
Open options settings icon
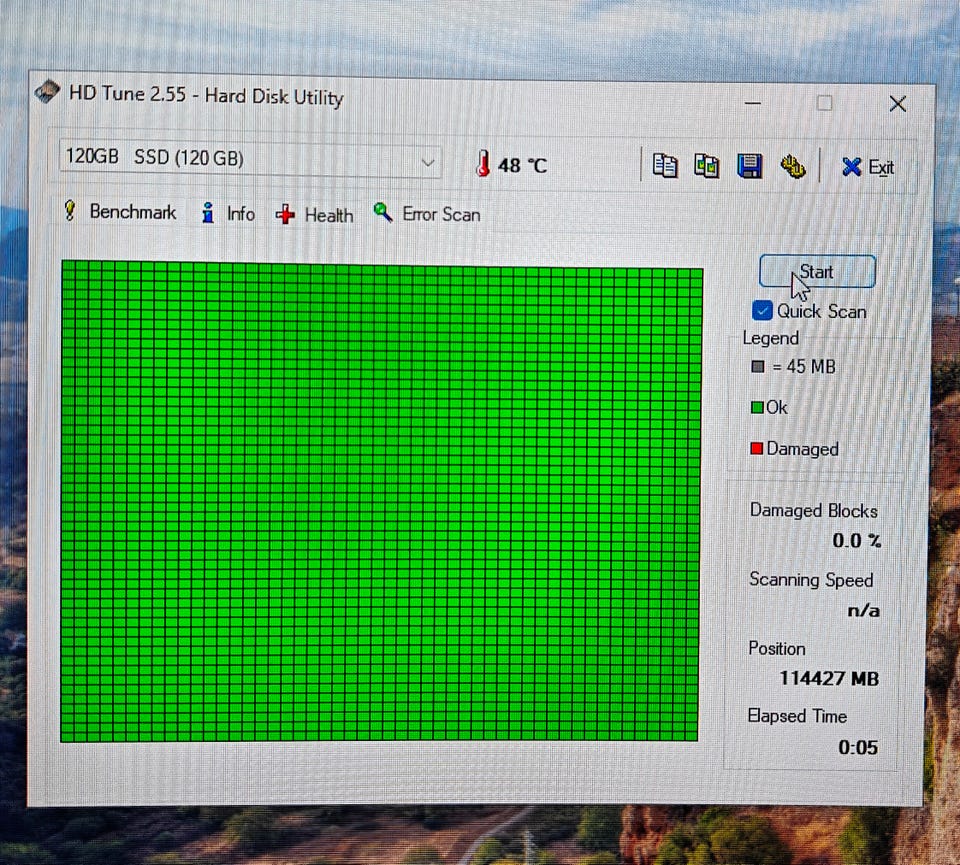tap(793, 167)
